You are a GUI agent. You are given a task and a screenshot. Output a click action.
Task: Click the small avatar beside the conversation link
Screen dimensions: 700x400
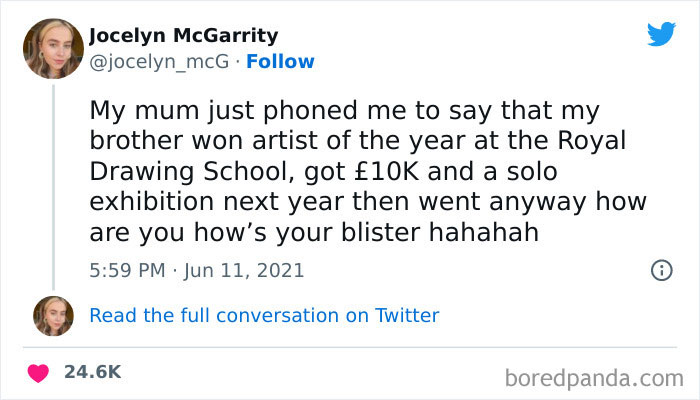point(53,315)
